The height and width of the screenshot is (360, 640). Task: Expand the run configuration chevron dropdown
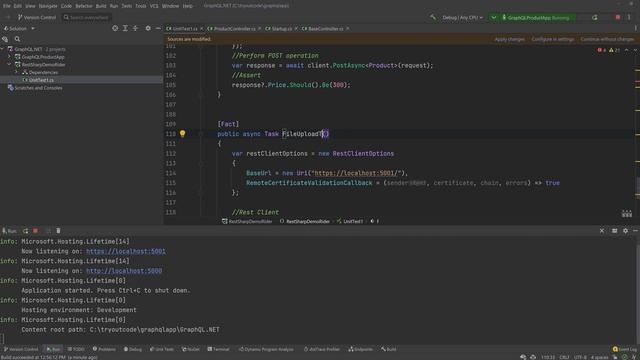click(493, 18)
